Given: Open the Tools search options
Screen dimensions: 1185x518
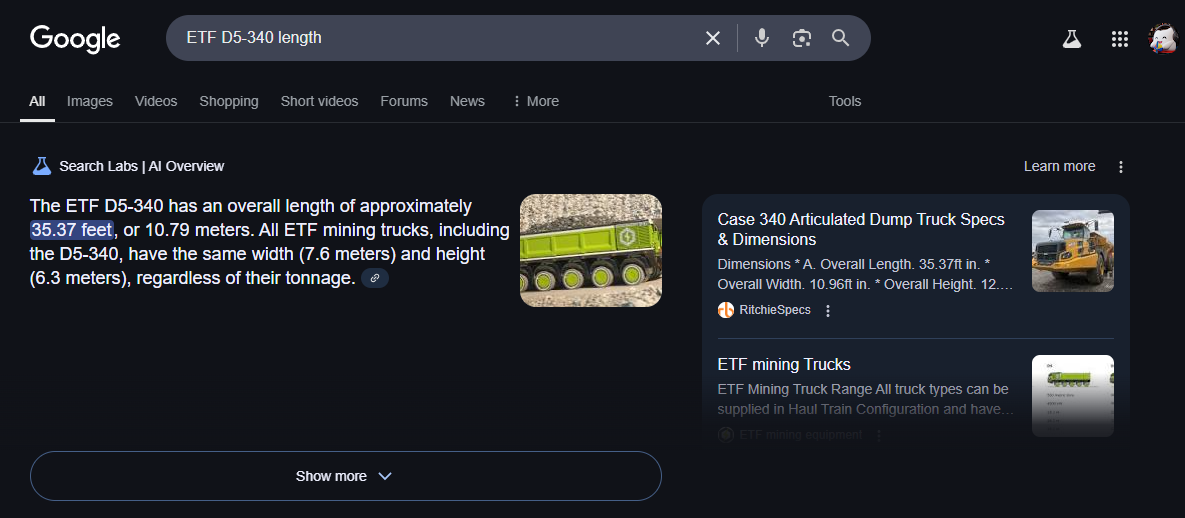Looking at the screenshot, I should click(844, 101).
